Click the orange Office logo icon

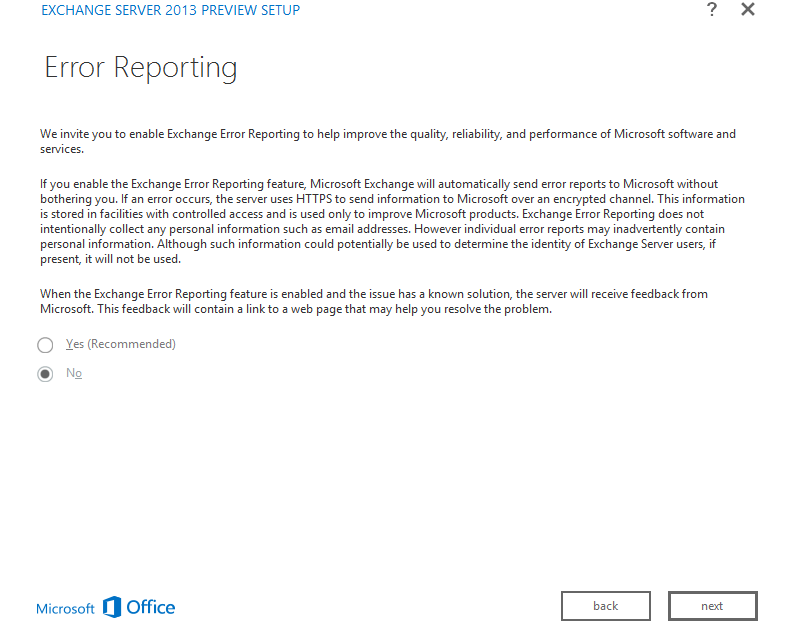click(112, 607)
